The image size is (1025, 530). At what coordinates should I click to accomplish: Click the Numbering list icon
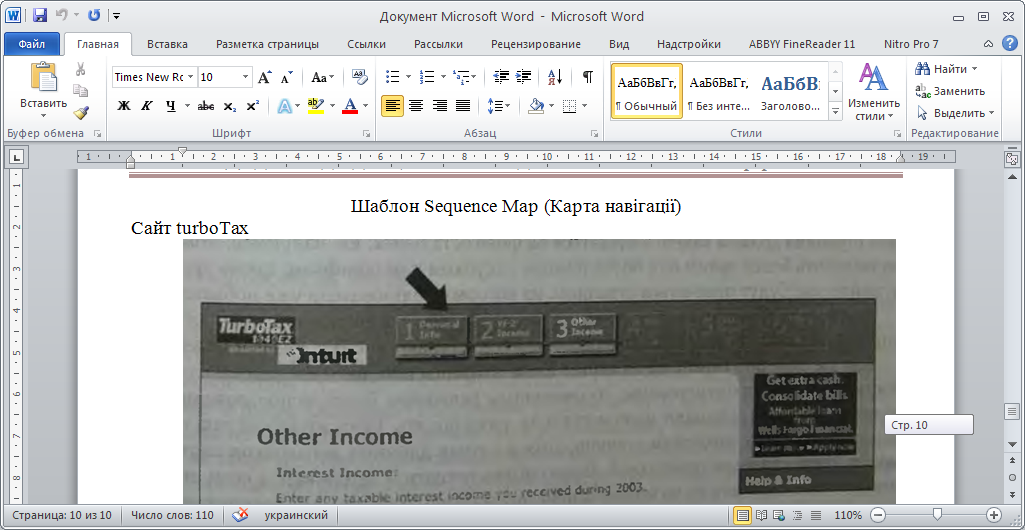coord(427,77)
